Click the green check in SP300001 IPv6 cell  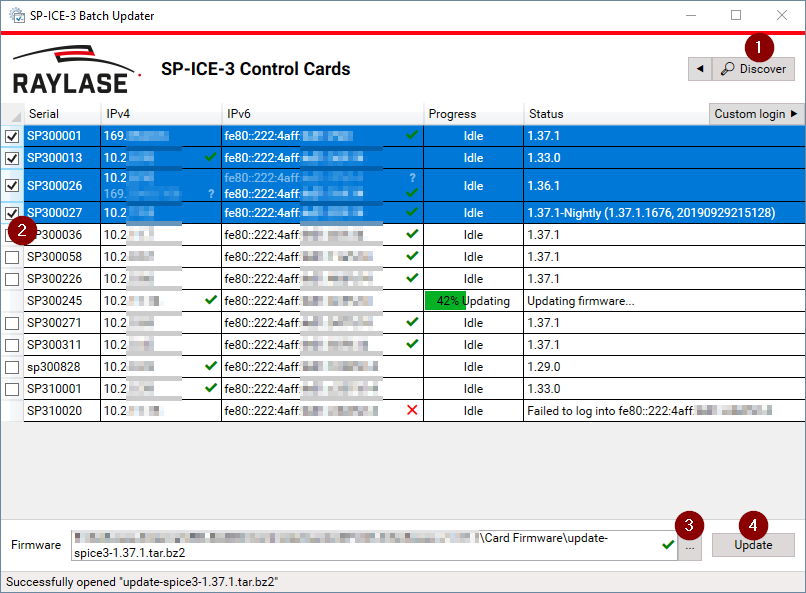pyautogui.click(x=412, y=135)
